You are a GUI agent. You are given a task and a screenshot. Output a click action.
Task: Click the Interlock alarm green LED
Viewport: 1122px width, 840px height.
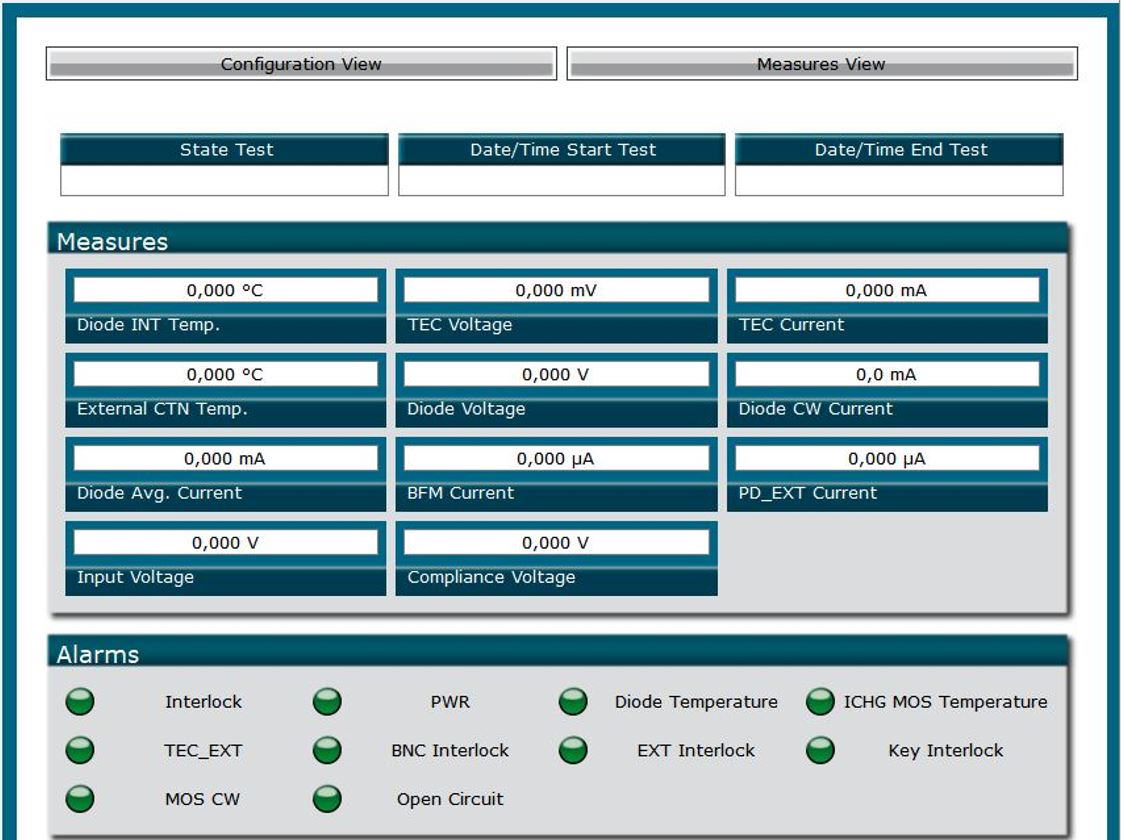click(x=80, y=702)
